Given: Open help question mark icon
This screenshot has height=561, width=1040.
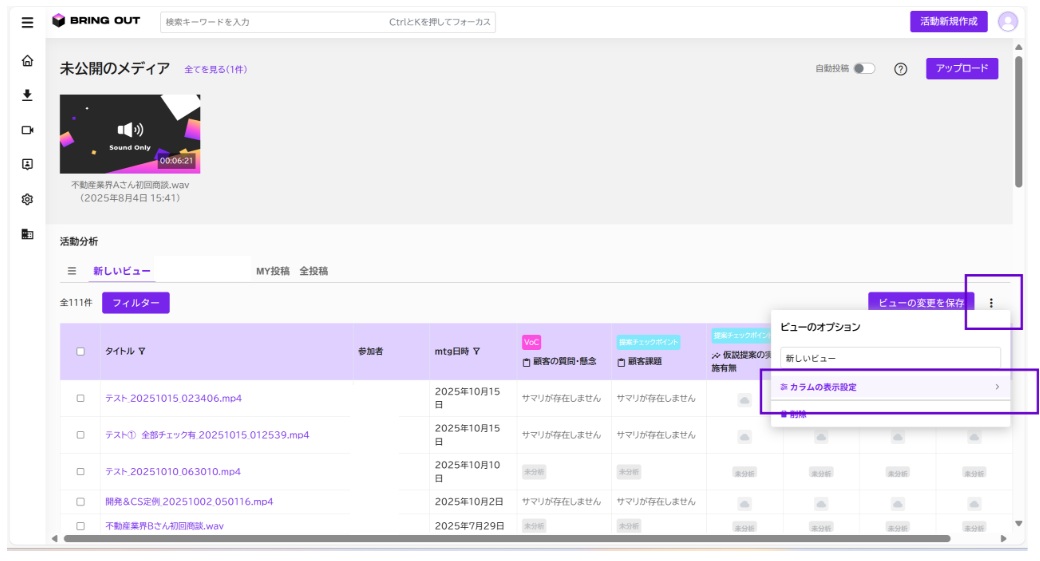Looking at the screenshot, I should (x=900, y=69).
